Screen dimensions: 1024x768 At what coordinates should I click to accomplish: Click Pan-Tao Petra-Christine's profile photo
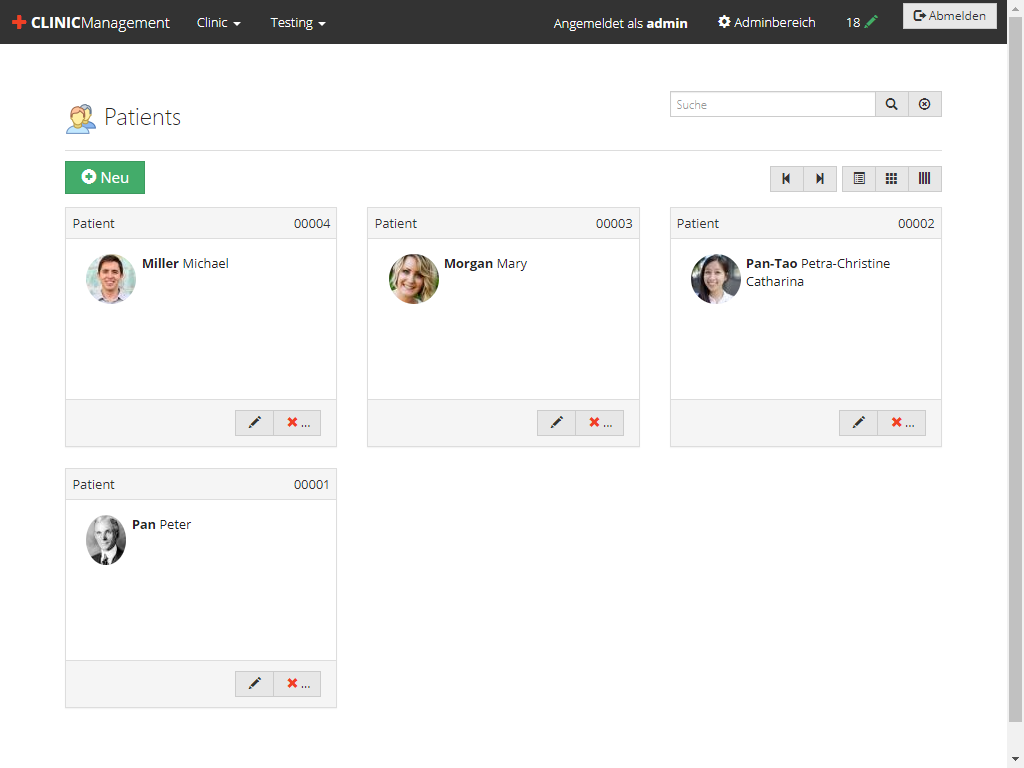tap(716, 279)
